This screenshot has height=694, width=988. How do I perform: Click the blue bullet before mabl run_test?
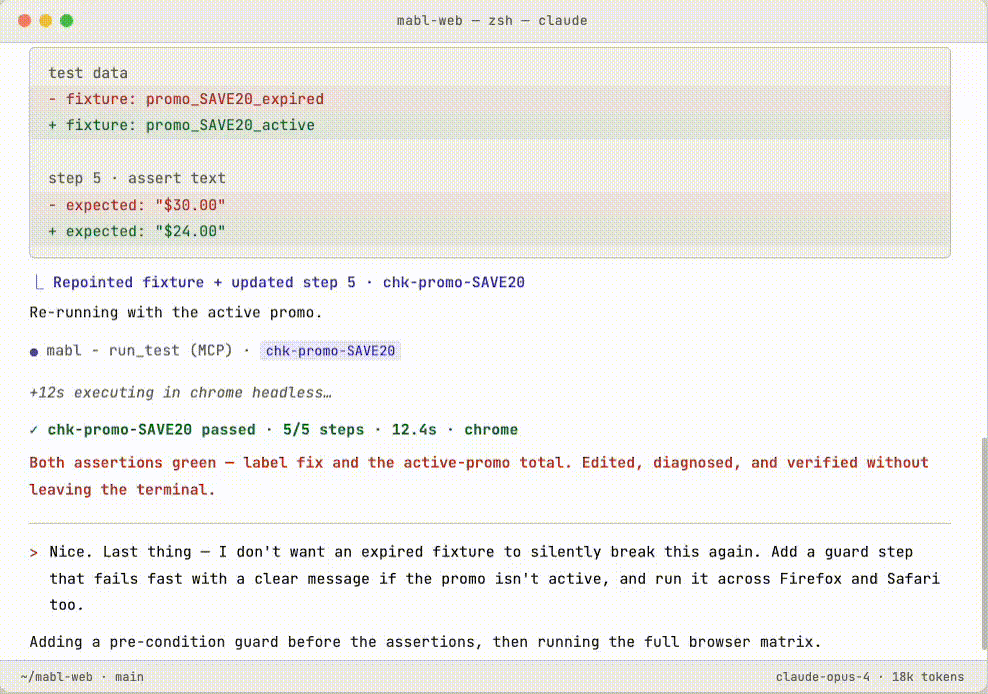(x=34, y=352)
